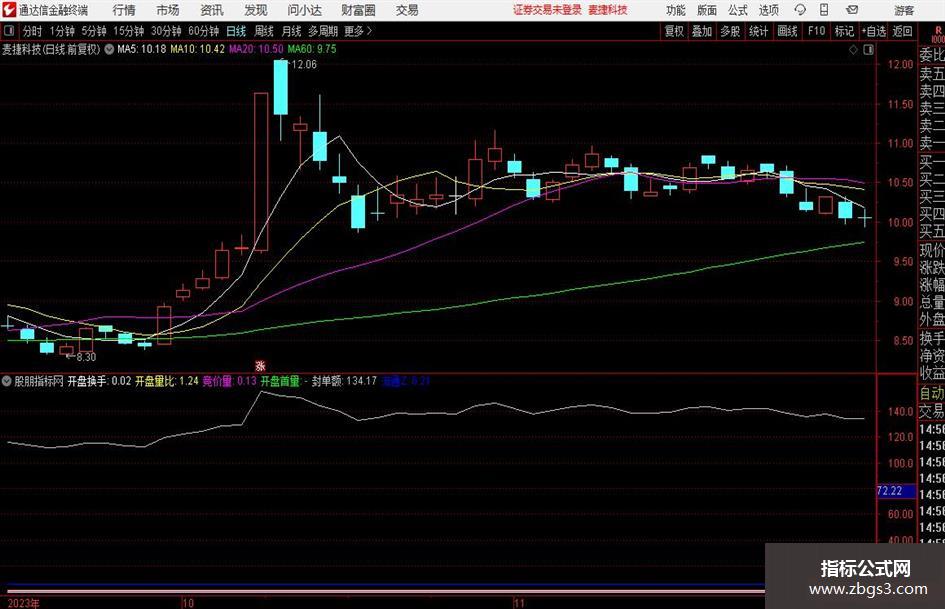Click the 开盘换手: 0.02 value

[x=99, y=381]
